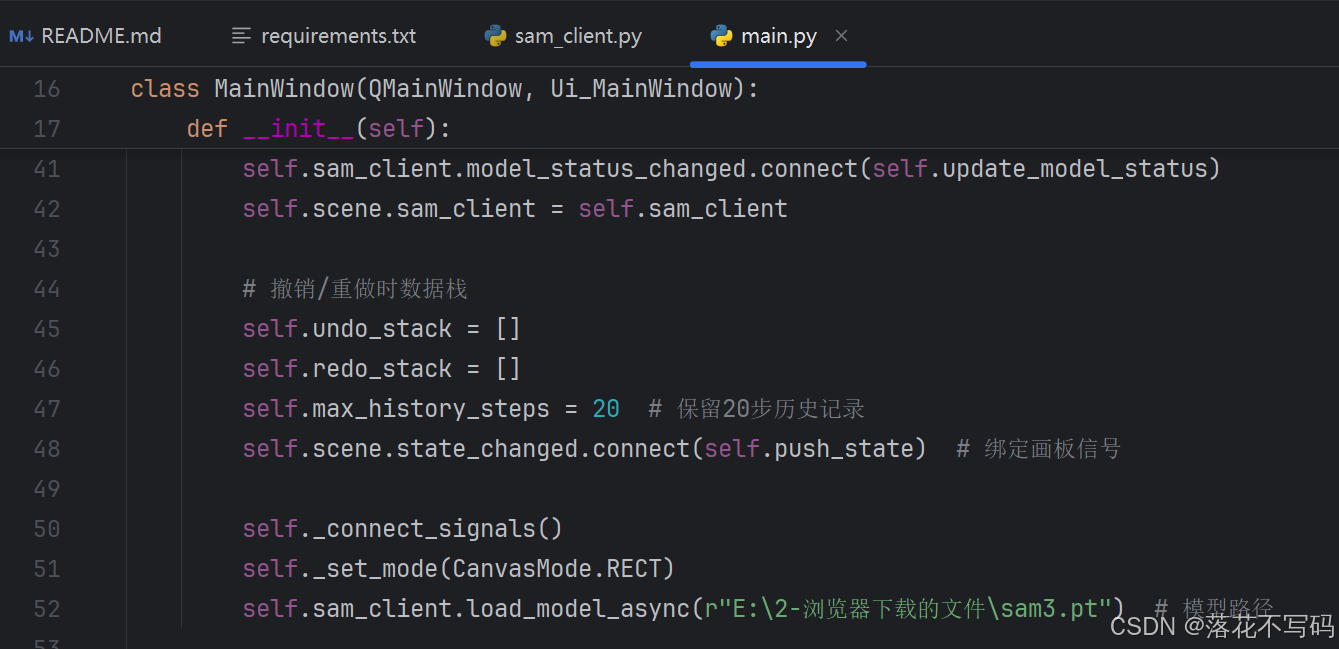Click line number 46 in the gutter
1339x649 pixels.
point(47,369)
